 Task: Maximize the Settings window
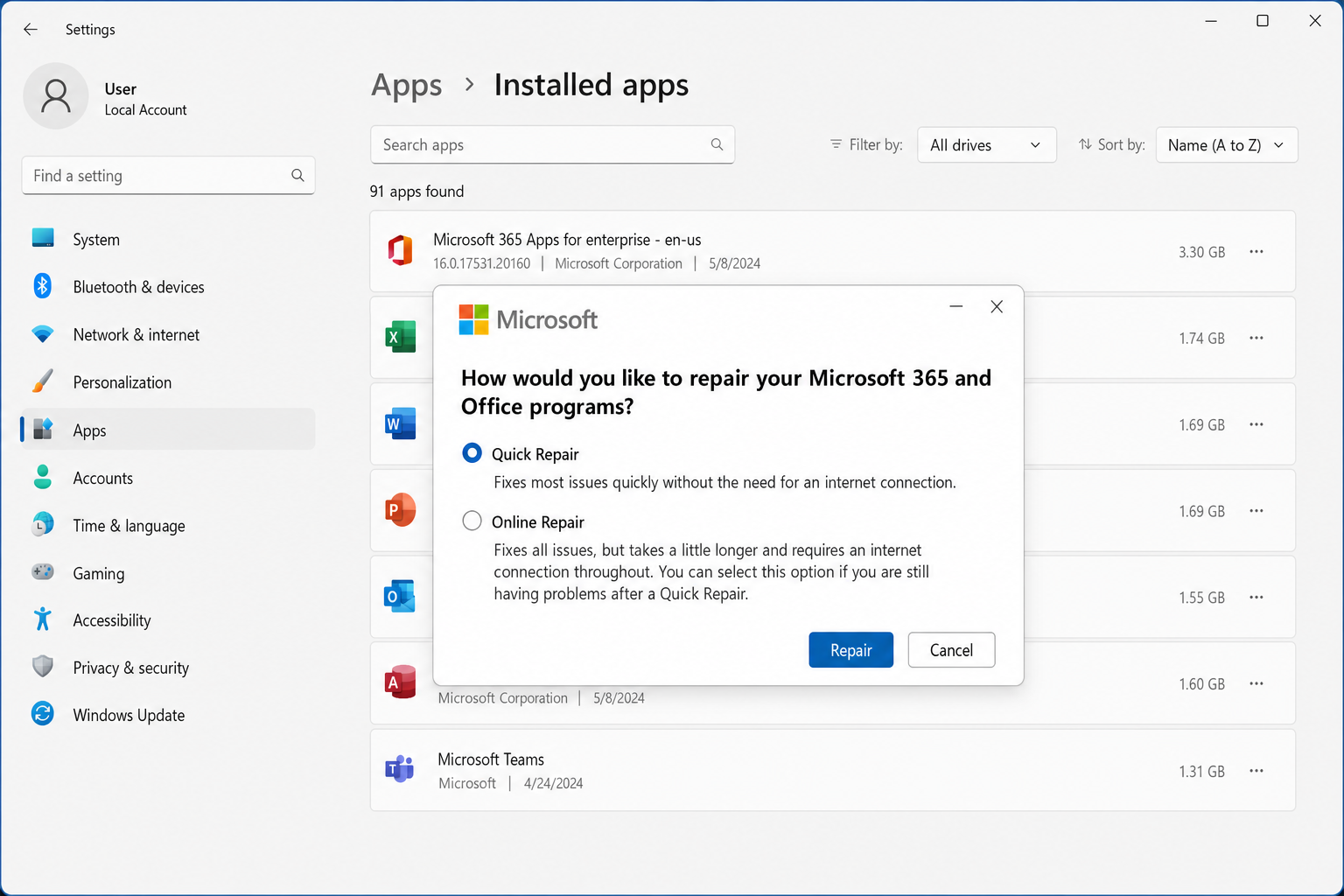point(1263,21)
